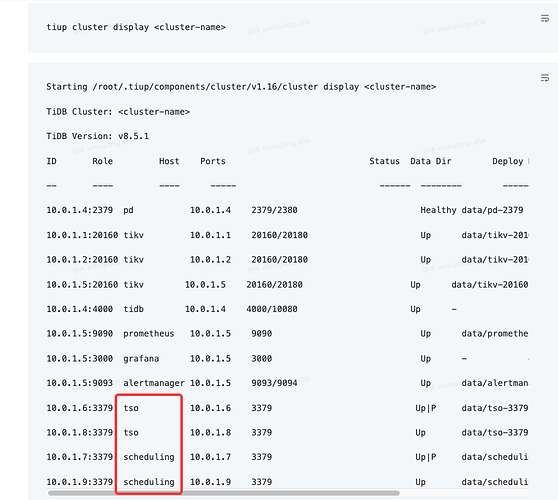Click the 'data/alertman' data dir cell
558x500 pixels.
pos(495,383)
